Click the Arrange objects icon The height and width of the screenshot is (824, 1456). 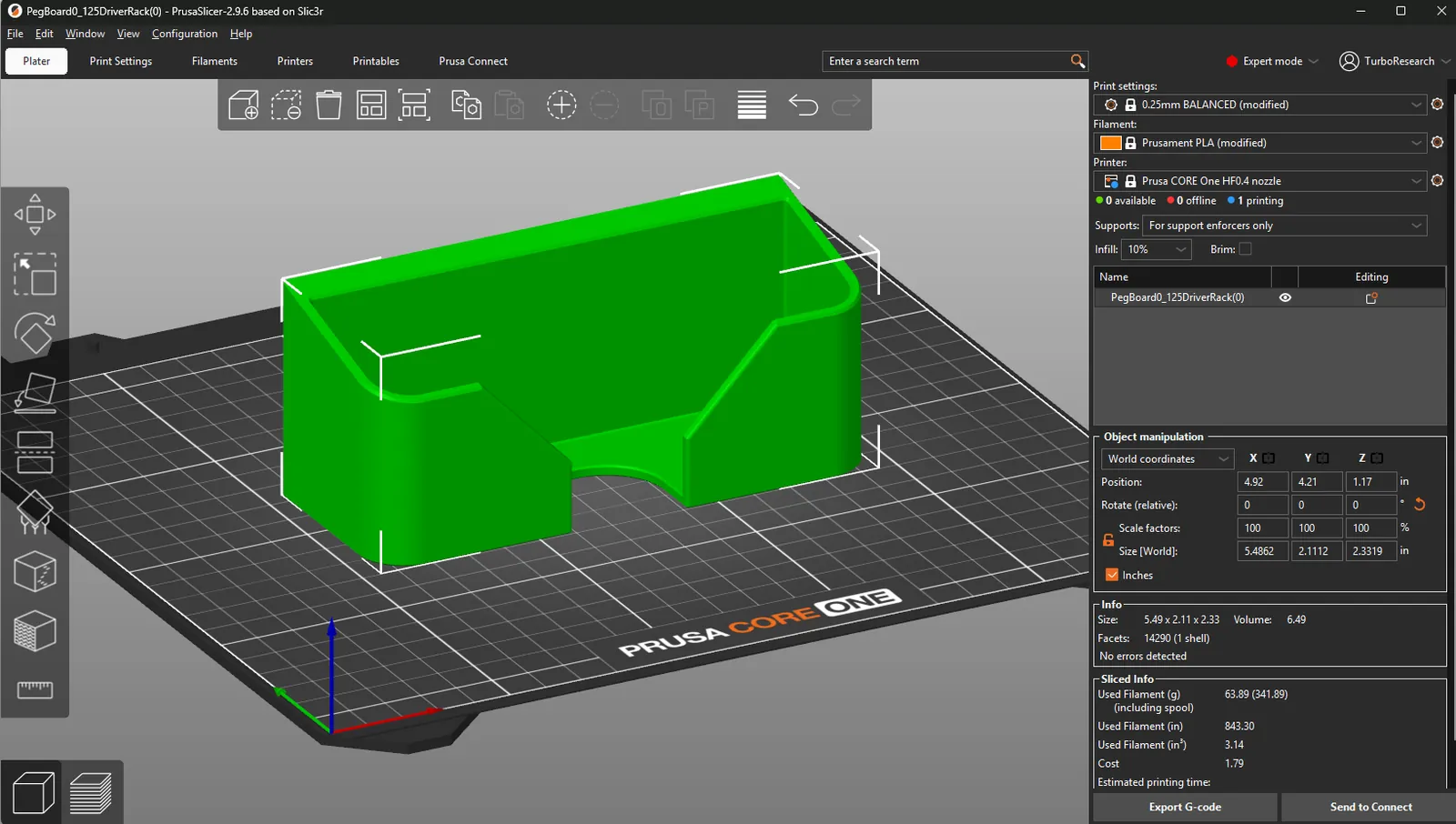pyautogui.click(x=371, y=105)
